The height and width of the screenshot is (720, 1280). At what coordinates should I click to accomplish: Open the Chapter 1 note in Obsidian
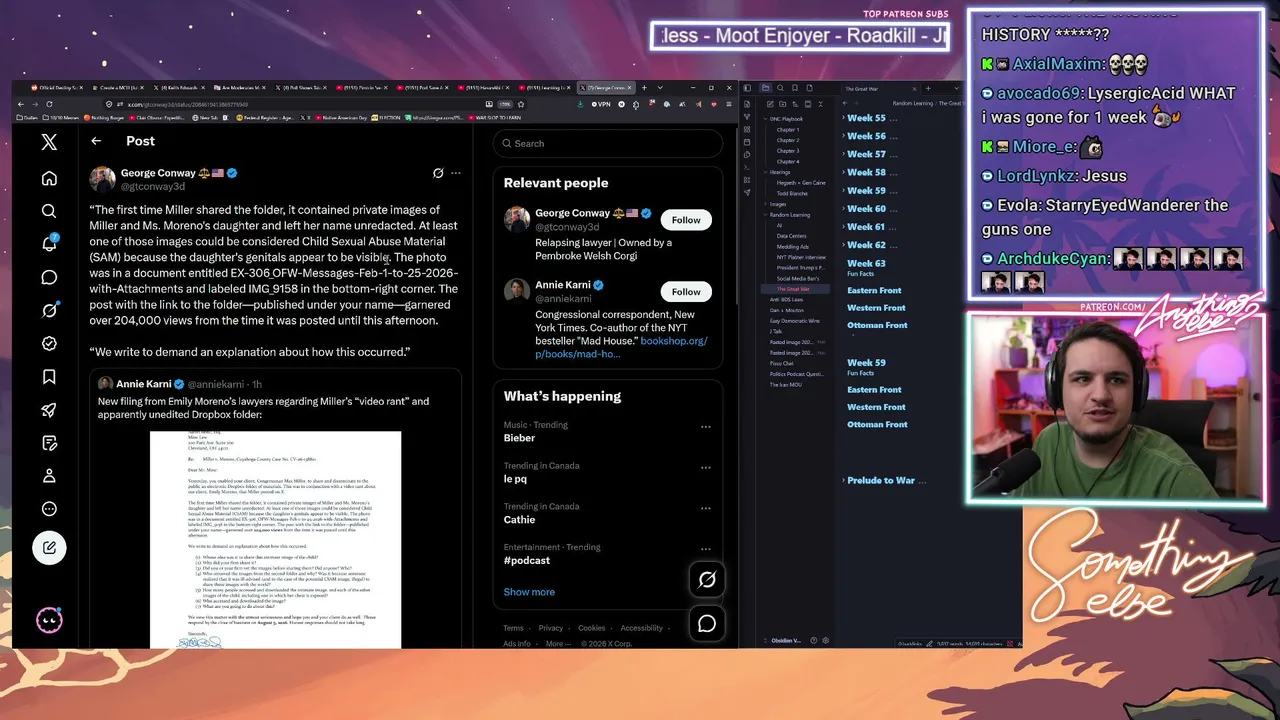click(788, 130)
